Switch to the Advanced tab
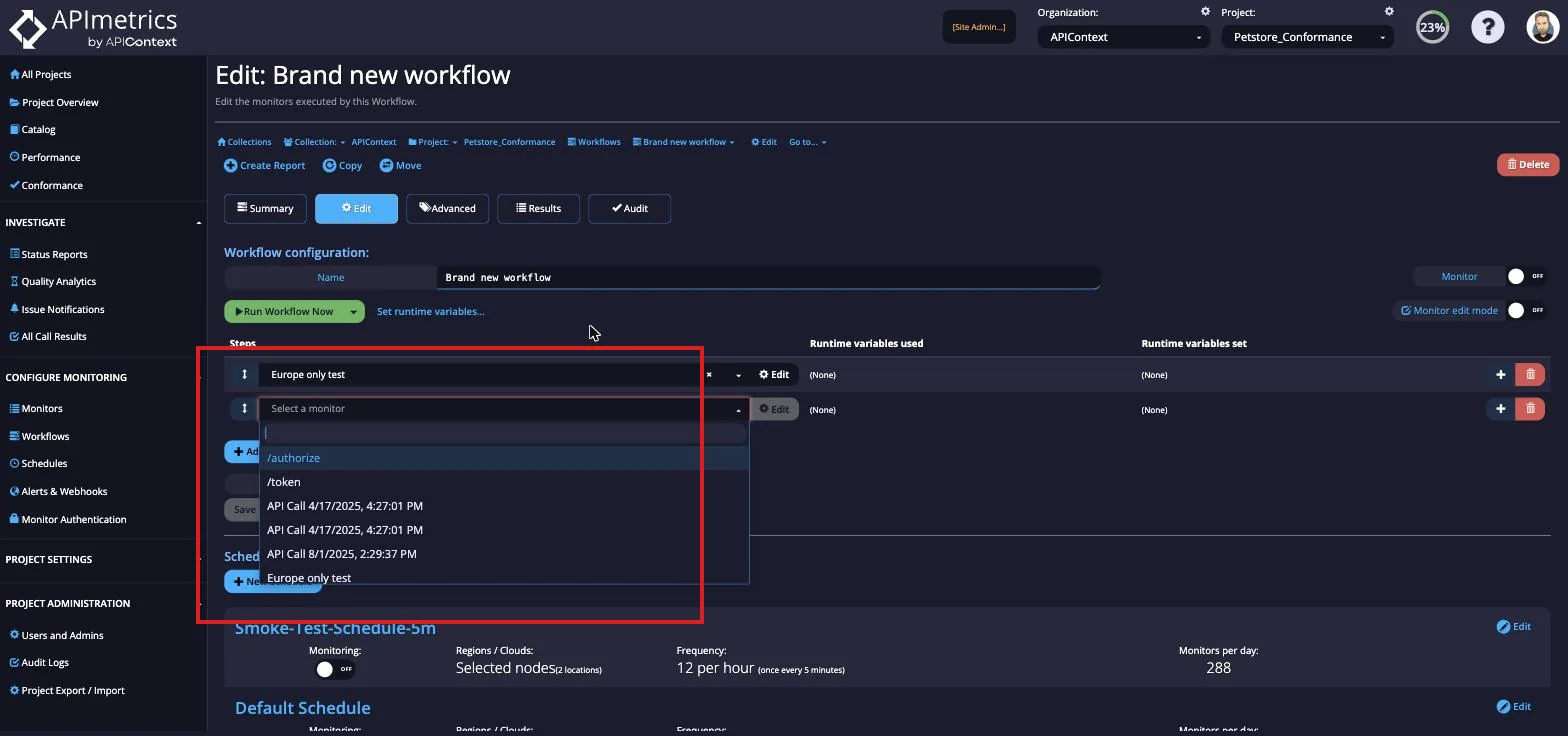 (447, 208)
